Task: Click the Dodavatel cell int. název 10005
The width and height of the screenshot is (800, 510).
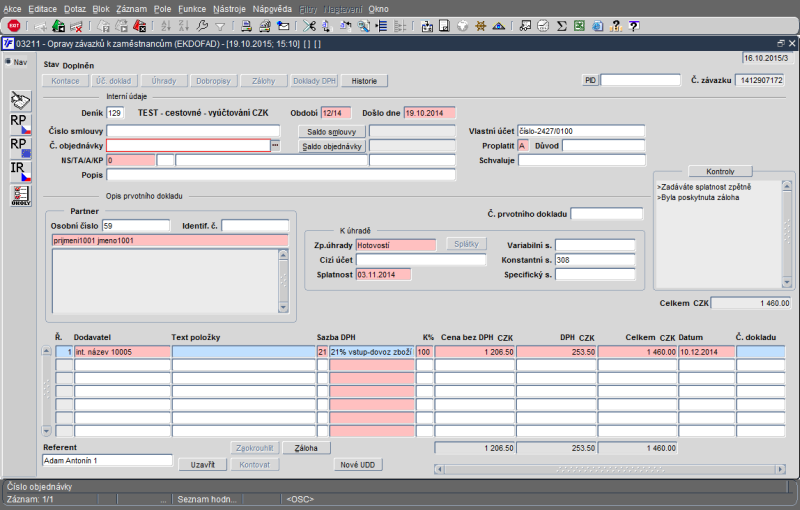Action: tap(122, 351)
